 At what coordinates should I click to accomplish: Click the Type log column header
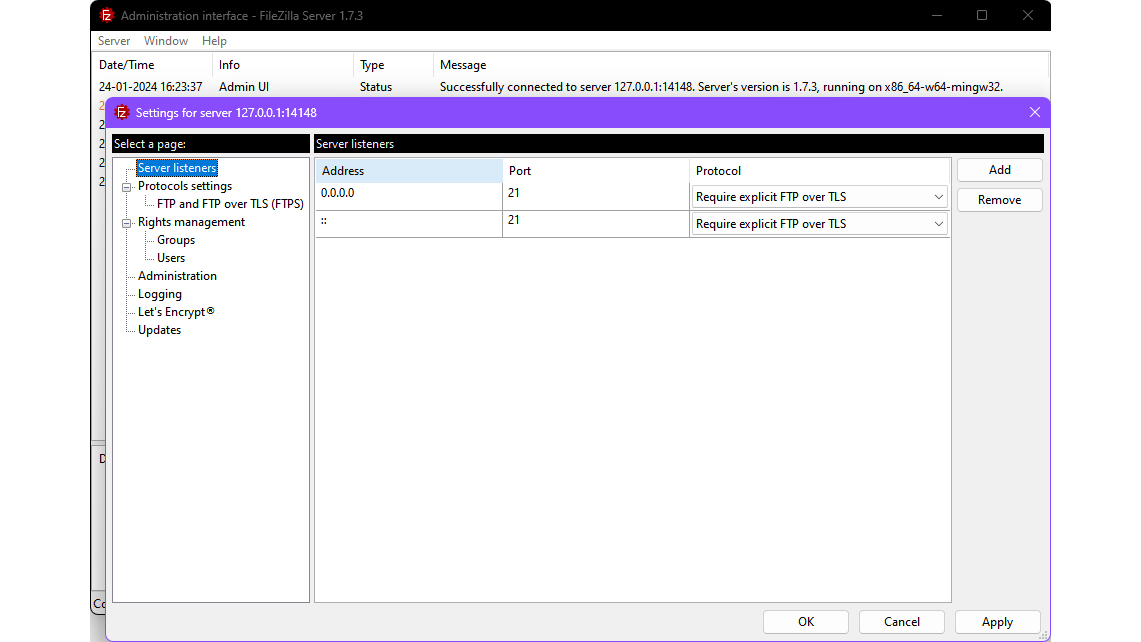click(393, 65)
